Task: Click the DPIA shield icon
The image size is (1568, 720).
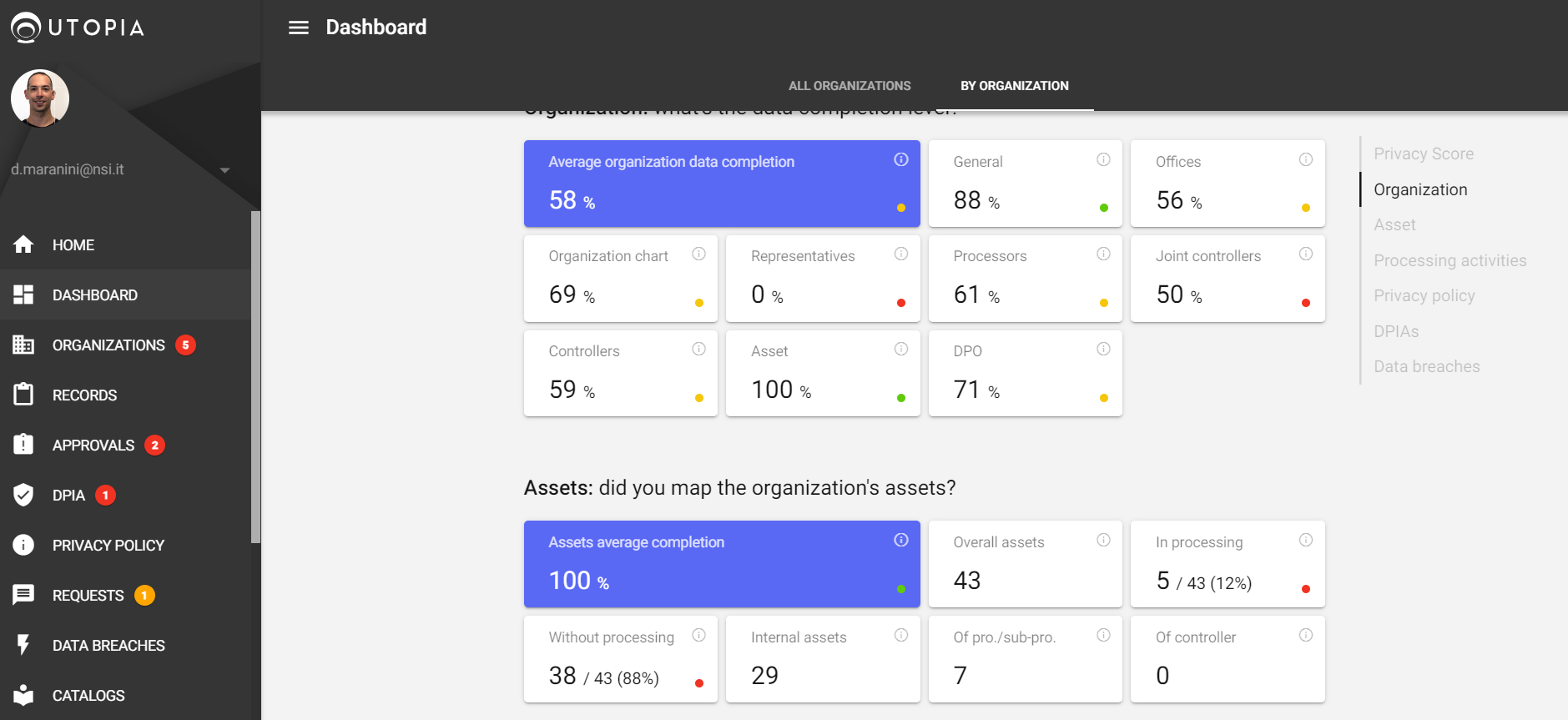Action: 23,495
